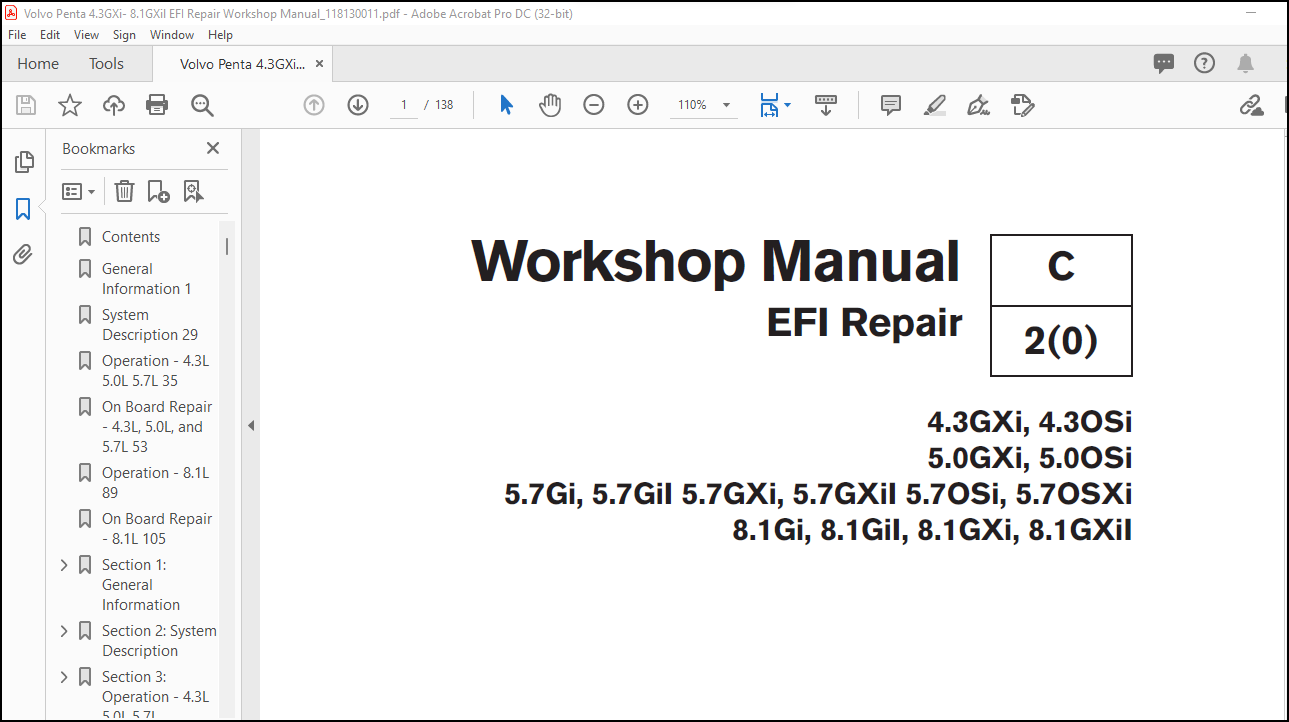Jump to On Board Repair - 8.1L 105 bookmark
1289x722 pixels.
click(157, 529)
